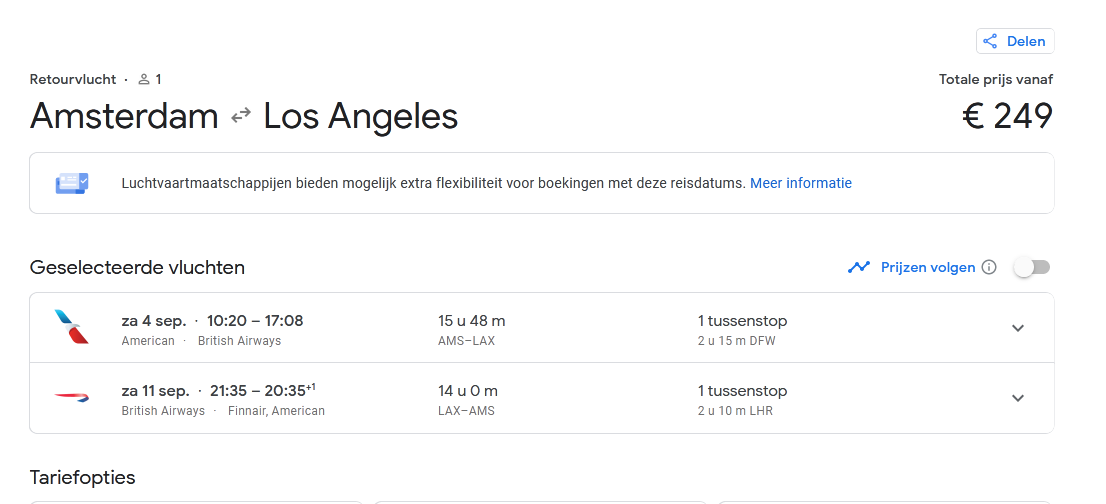
Task: Click the price tracking graph icon
Action: pos(858,267)
